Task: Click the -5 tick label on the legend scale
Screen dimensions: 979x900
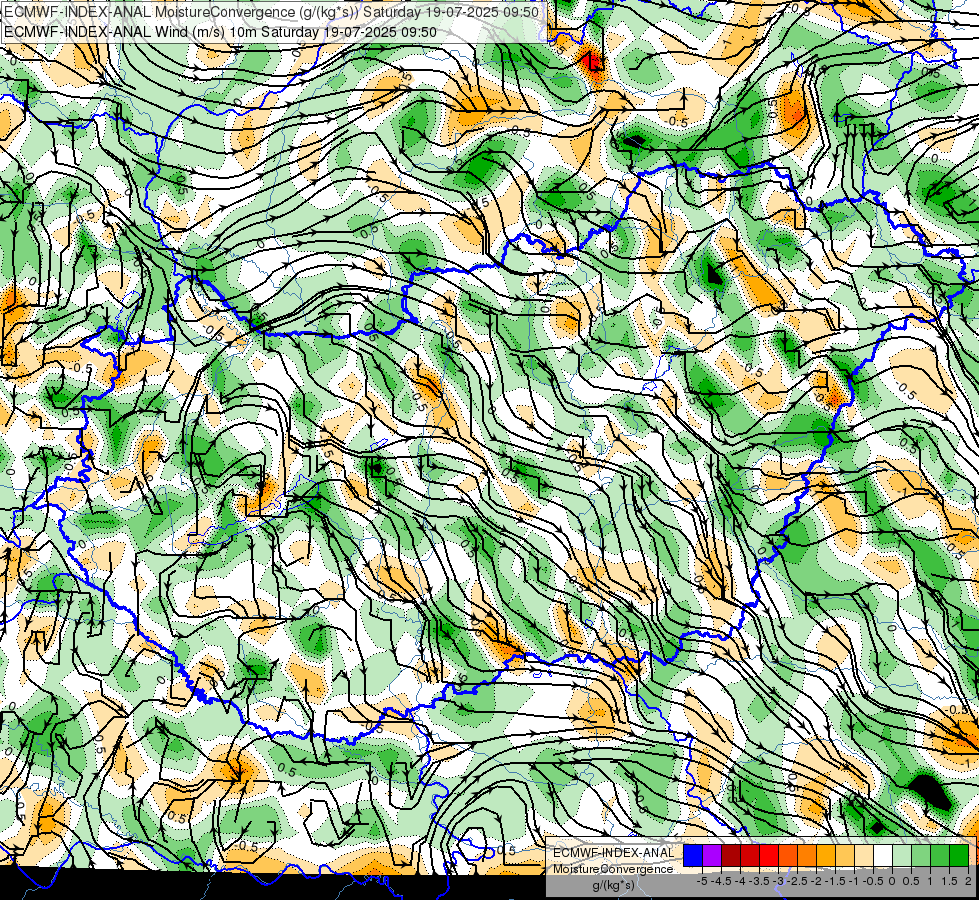Action: click(702, 881)
